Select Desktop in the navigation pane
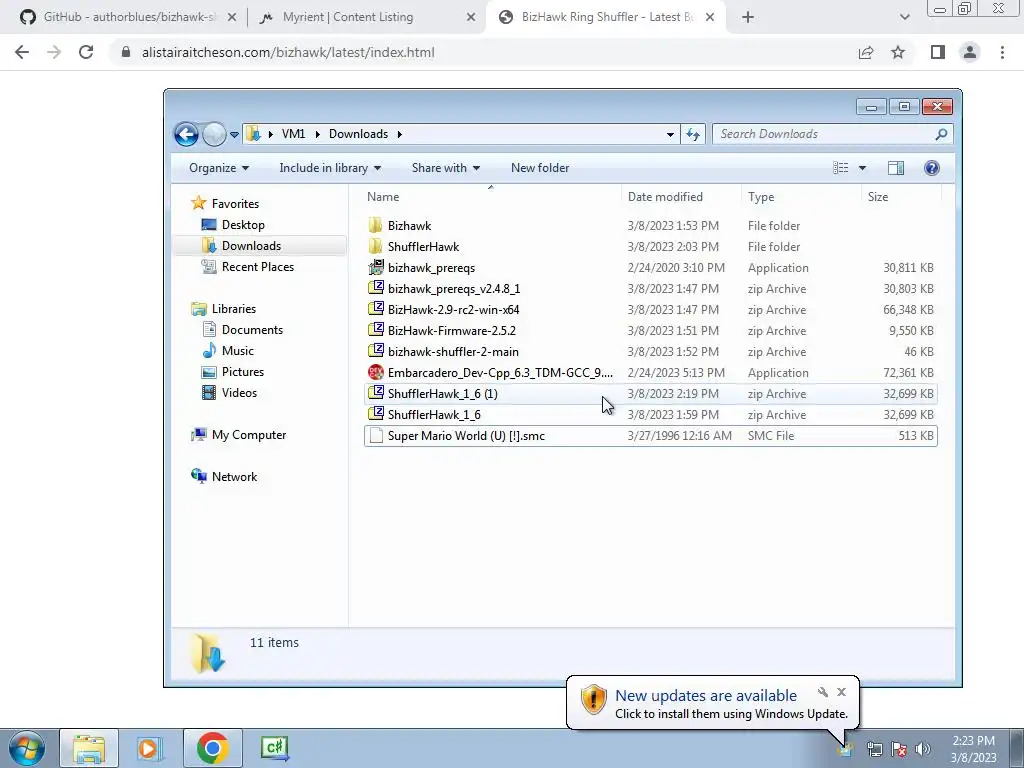The image size is (1024, 768). 233,225
